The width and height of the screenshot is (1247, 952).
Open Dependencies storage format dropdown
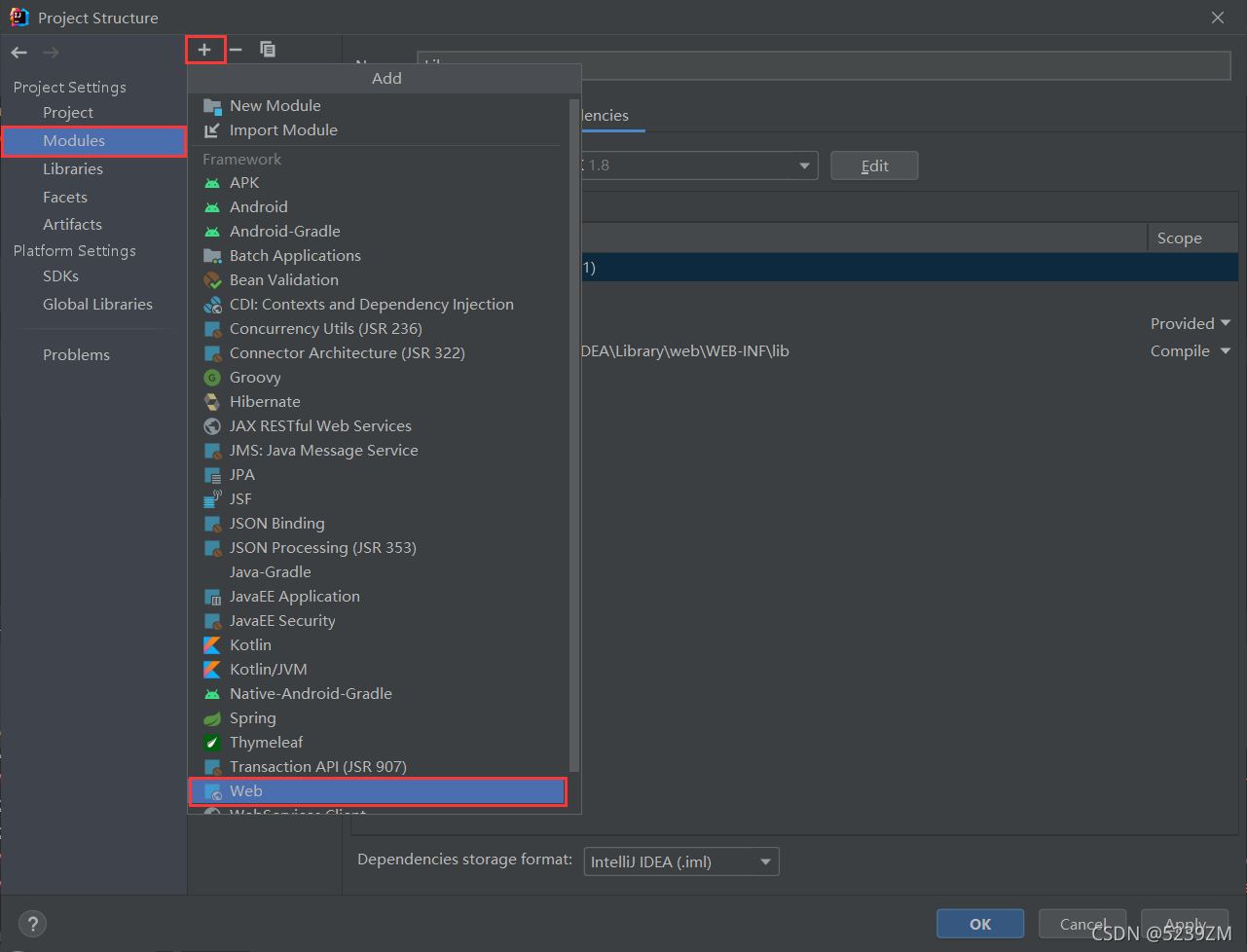click(681, 861)
